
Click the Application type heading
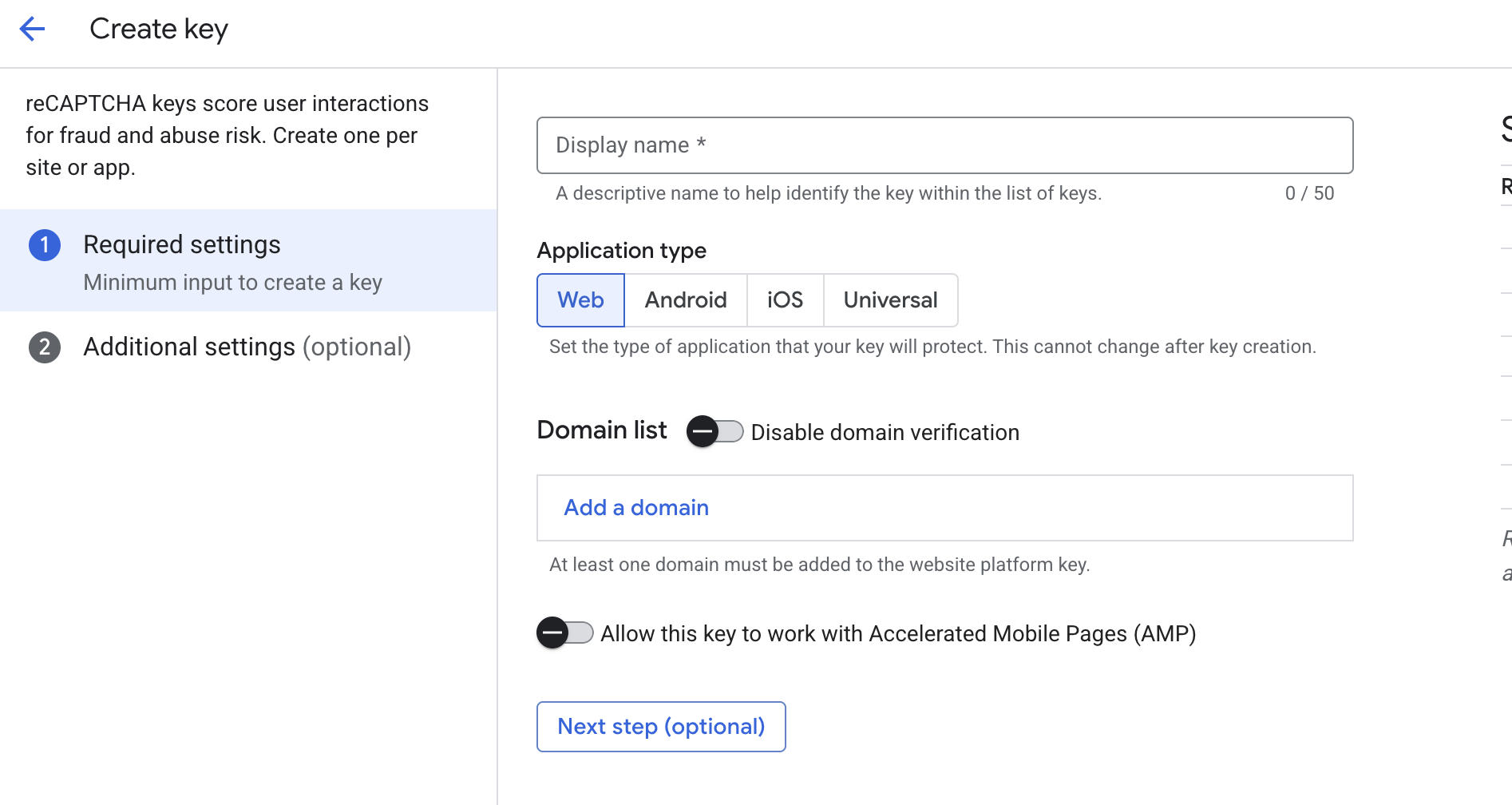[621, 251]
